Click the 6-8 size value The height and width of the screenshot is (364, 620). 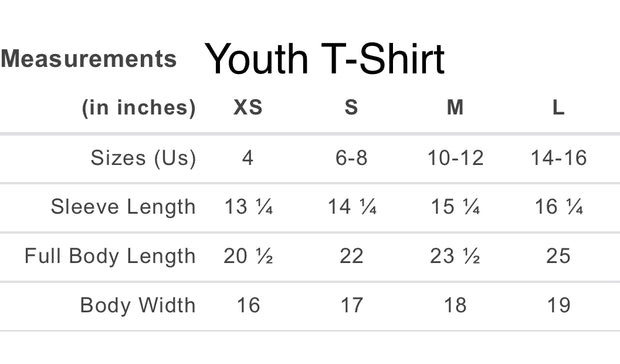pos(352,158)
